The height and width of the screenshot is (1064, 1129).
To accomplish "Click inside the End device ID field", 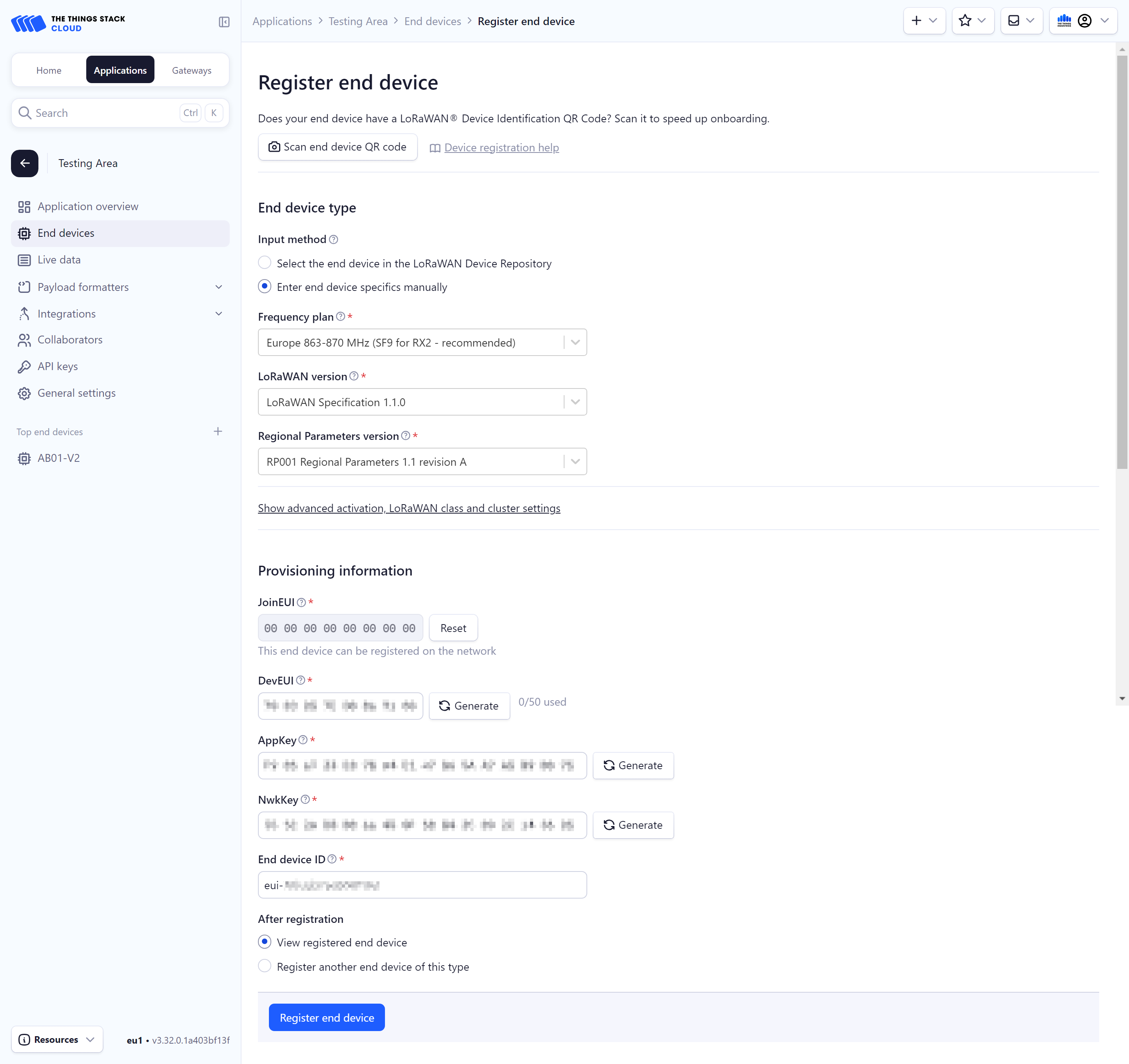I will point(422,884).
